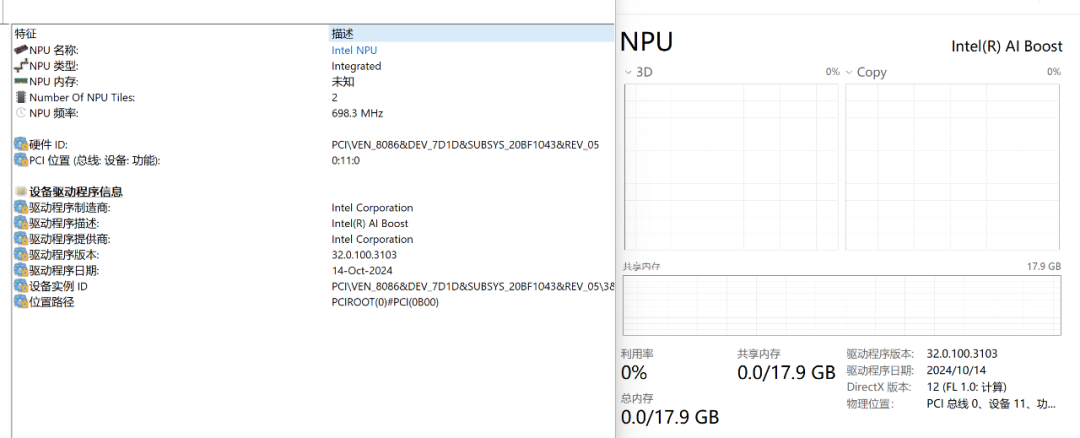
Task: Open the 3D graph dropdown chevron
Action: coord(627,72)
